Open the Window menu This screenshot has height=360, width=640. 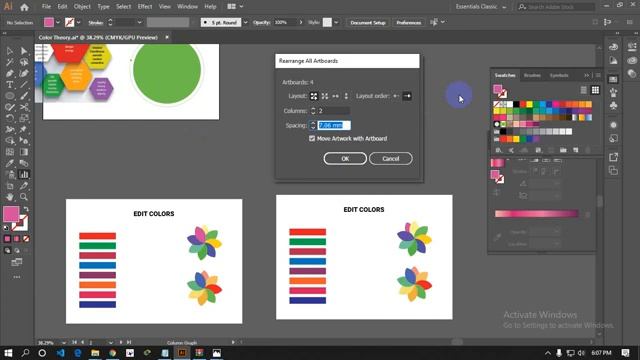click(187, 7)
